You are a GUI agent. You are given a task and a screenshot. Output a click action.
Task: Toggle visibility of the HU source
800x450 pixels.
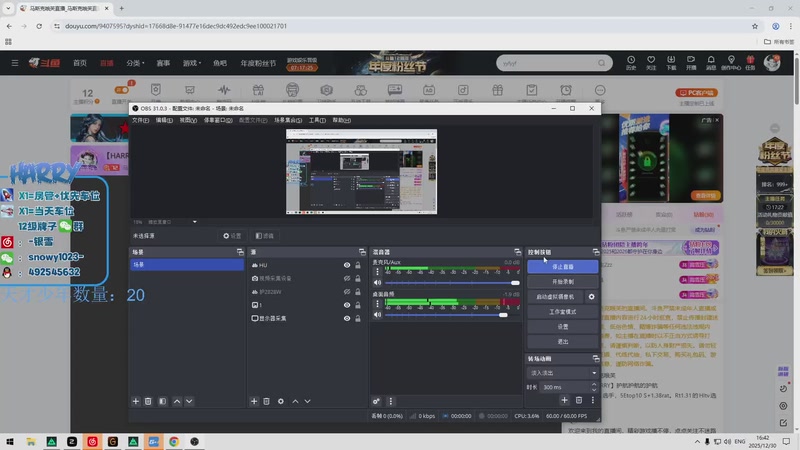click(x=347, y=265)
